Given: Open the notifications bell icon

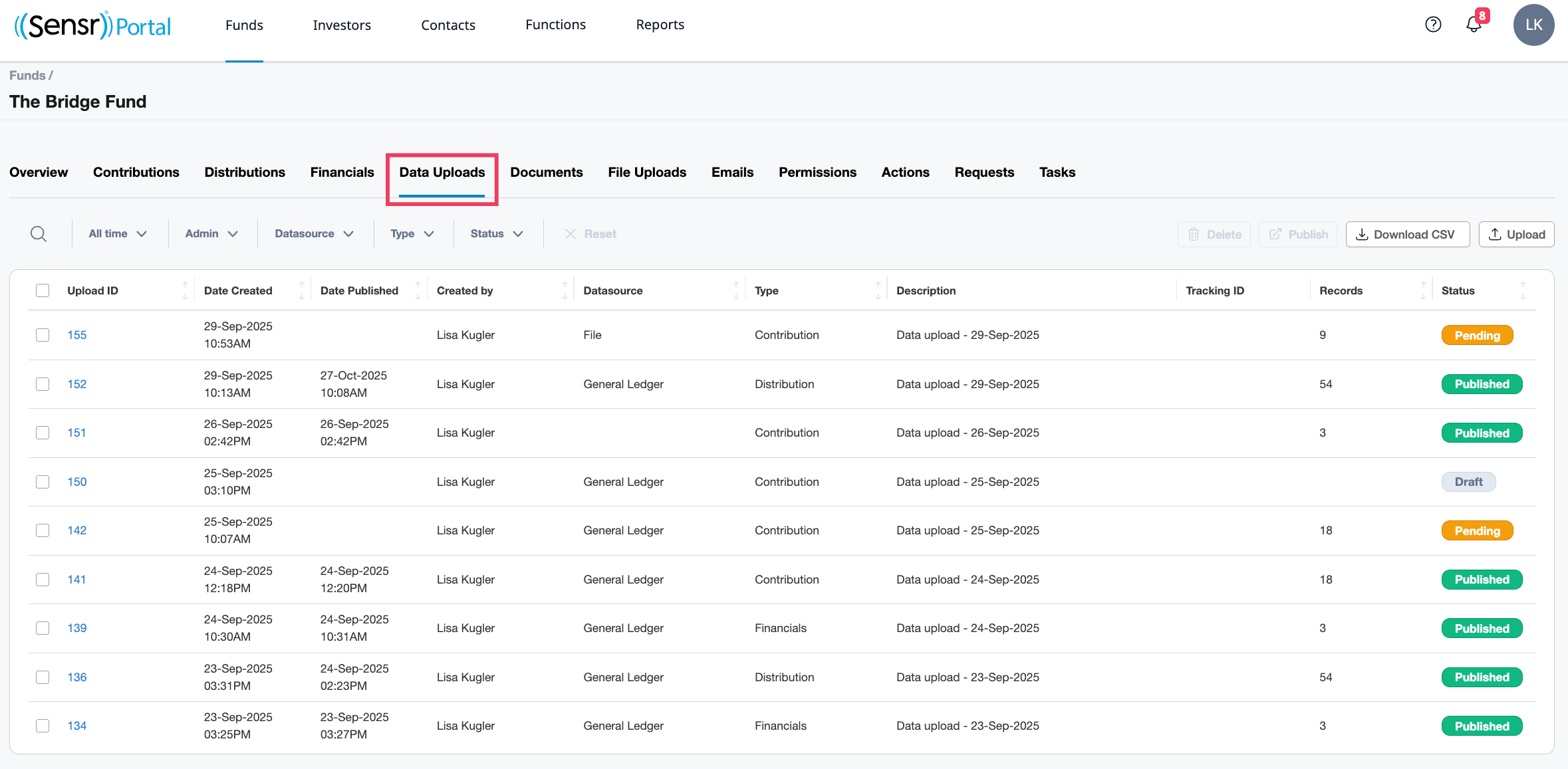Looking at the screenshot, I should (1474, 25).
